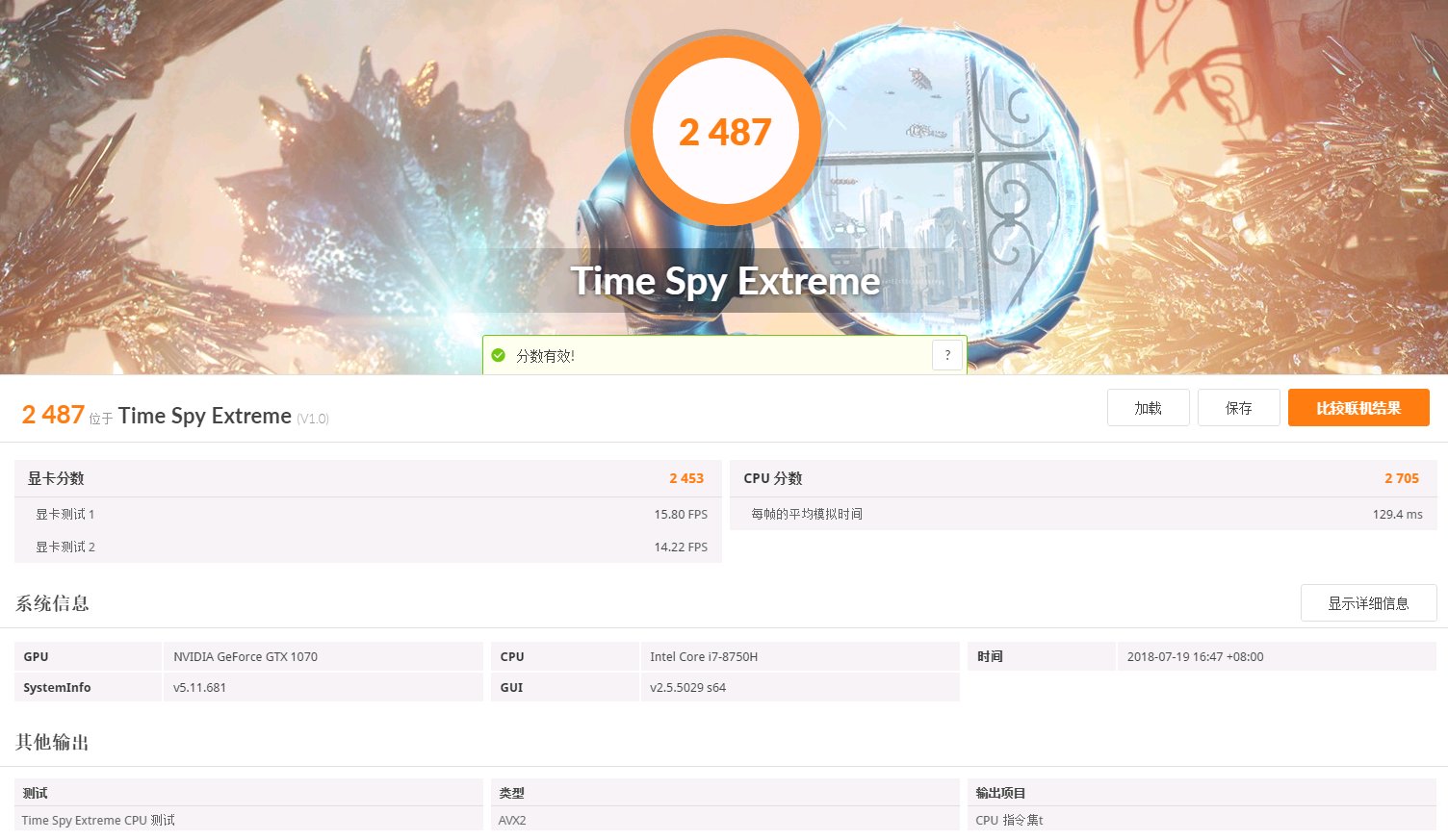This screenshot has height=840, width=1448.
Task: Click the 系统信息 section heading
Action: (x=52, y=603)
